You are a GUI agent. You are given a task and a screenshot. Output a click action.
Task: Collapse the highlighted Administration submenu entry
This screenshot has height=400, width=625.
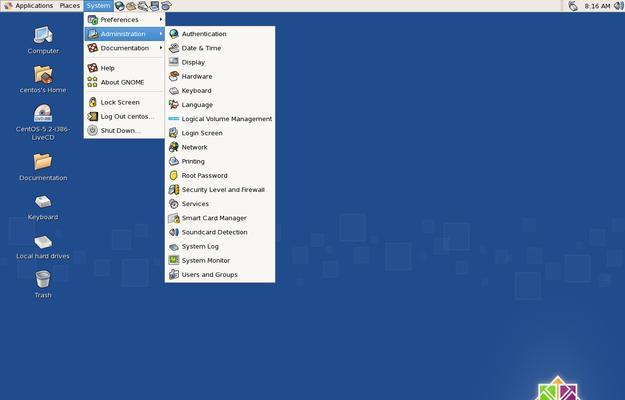pos(125,34)
